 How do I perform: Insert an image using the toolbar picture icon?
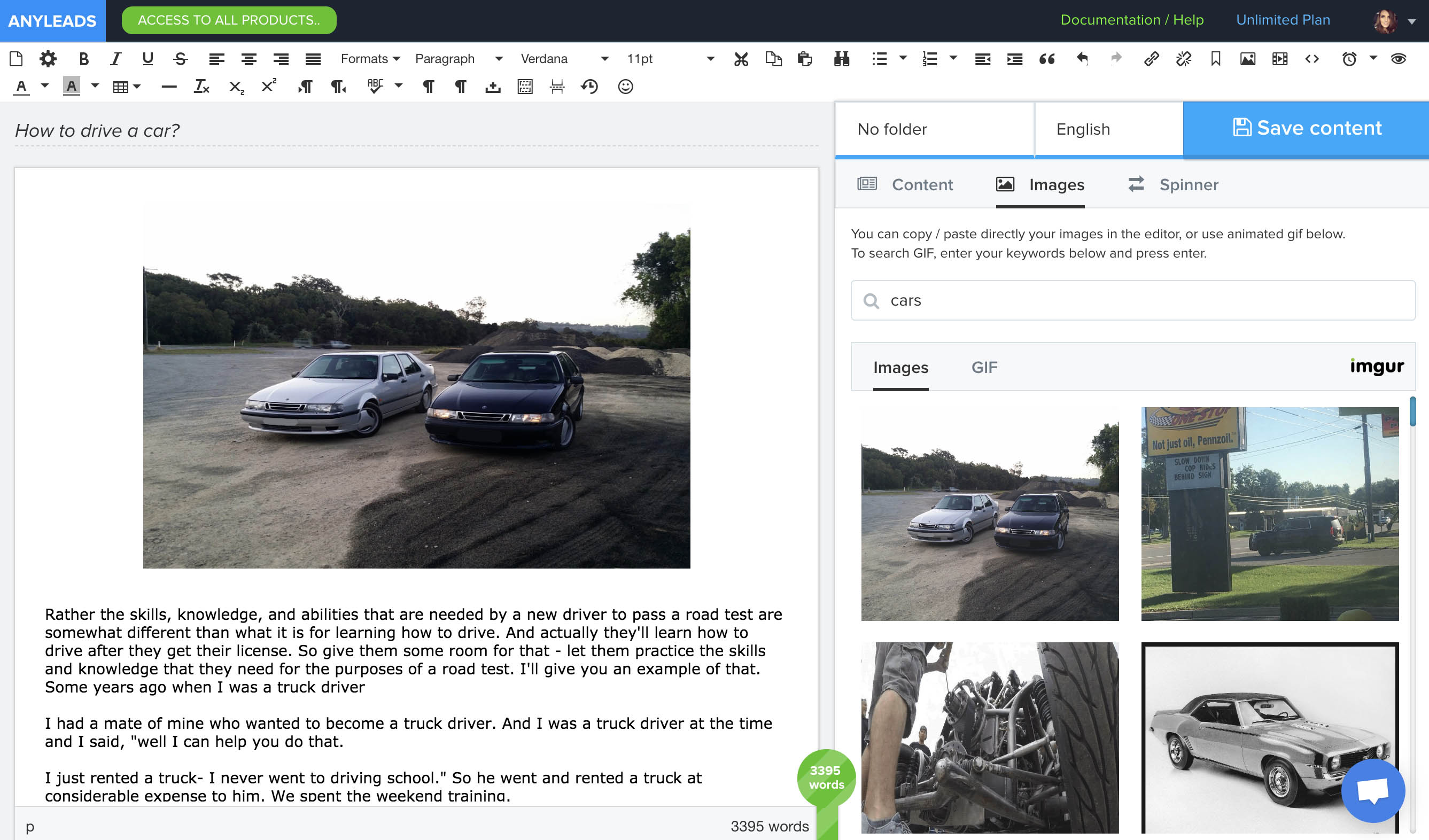click(1247, 58)
